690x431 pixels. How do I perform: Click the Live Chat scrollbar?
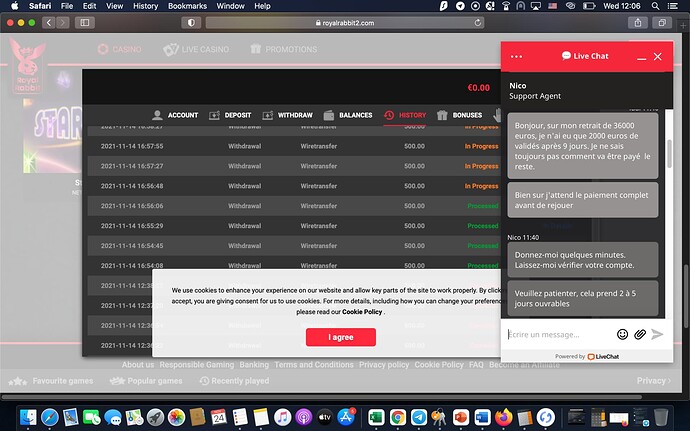pyautogui.click(x=669, y=154)
